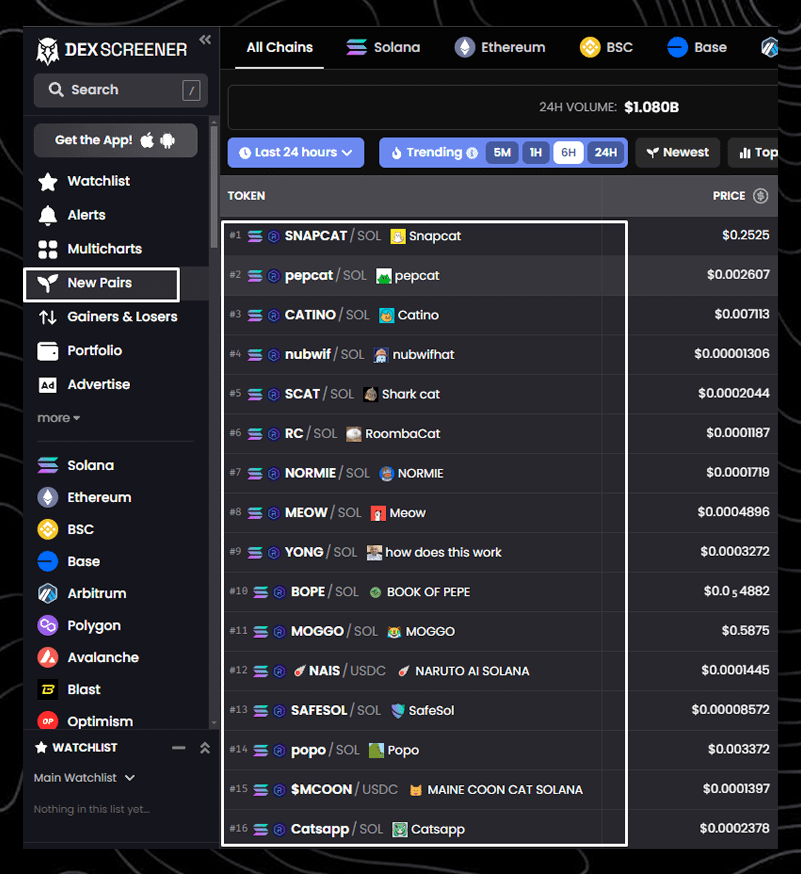Click the Shark cat token logo
The image size is (801, 874).
click(371, 395)
